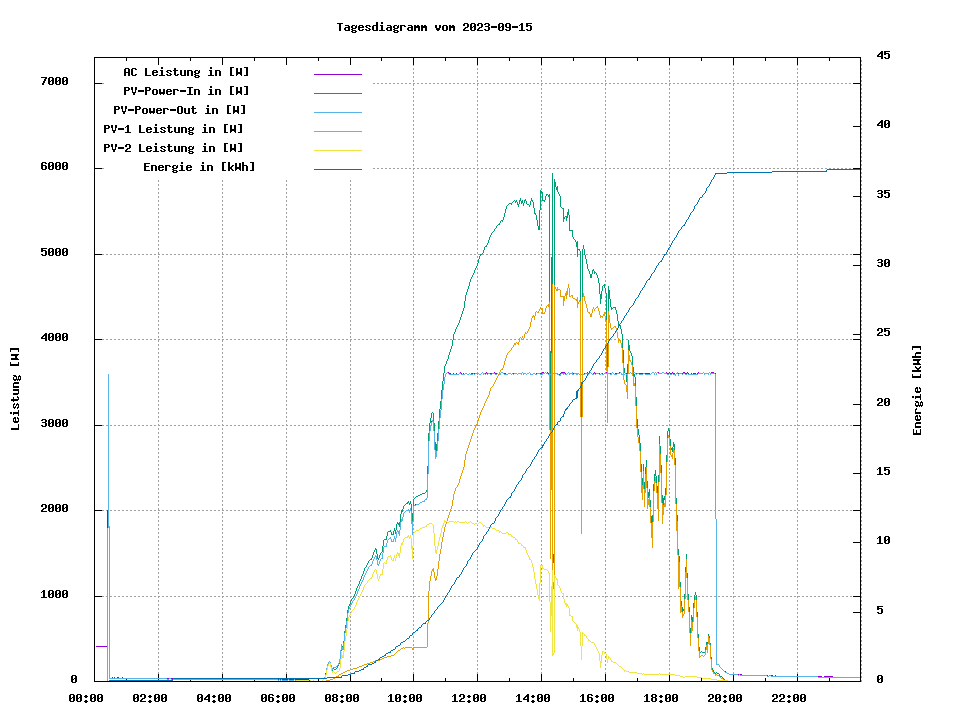The image size is (960, 720).
Task: Click the 7000 tick on the Leistung axis
Action: [54, 81]
